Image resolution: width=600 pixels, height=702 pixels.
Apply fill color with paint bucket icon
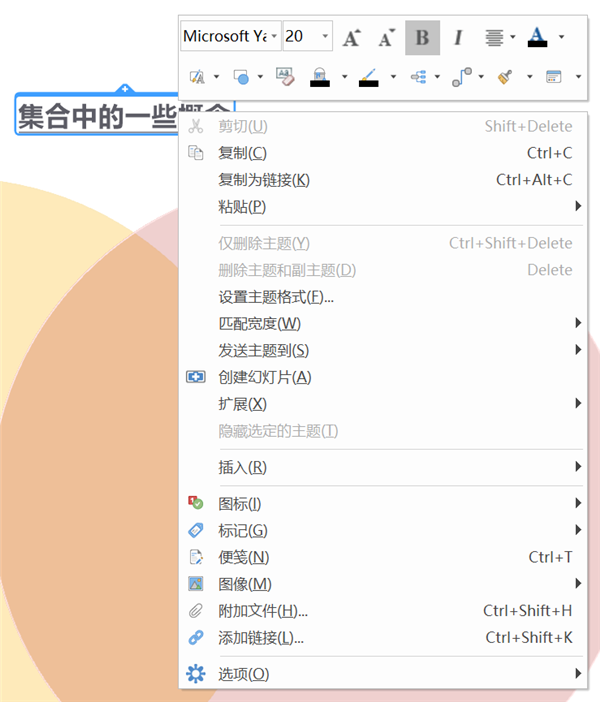coord(320,77)
